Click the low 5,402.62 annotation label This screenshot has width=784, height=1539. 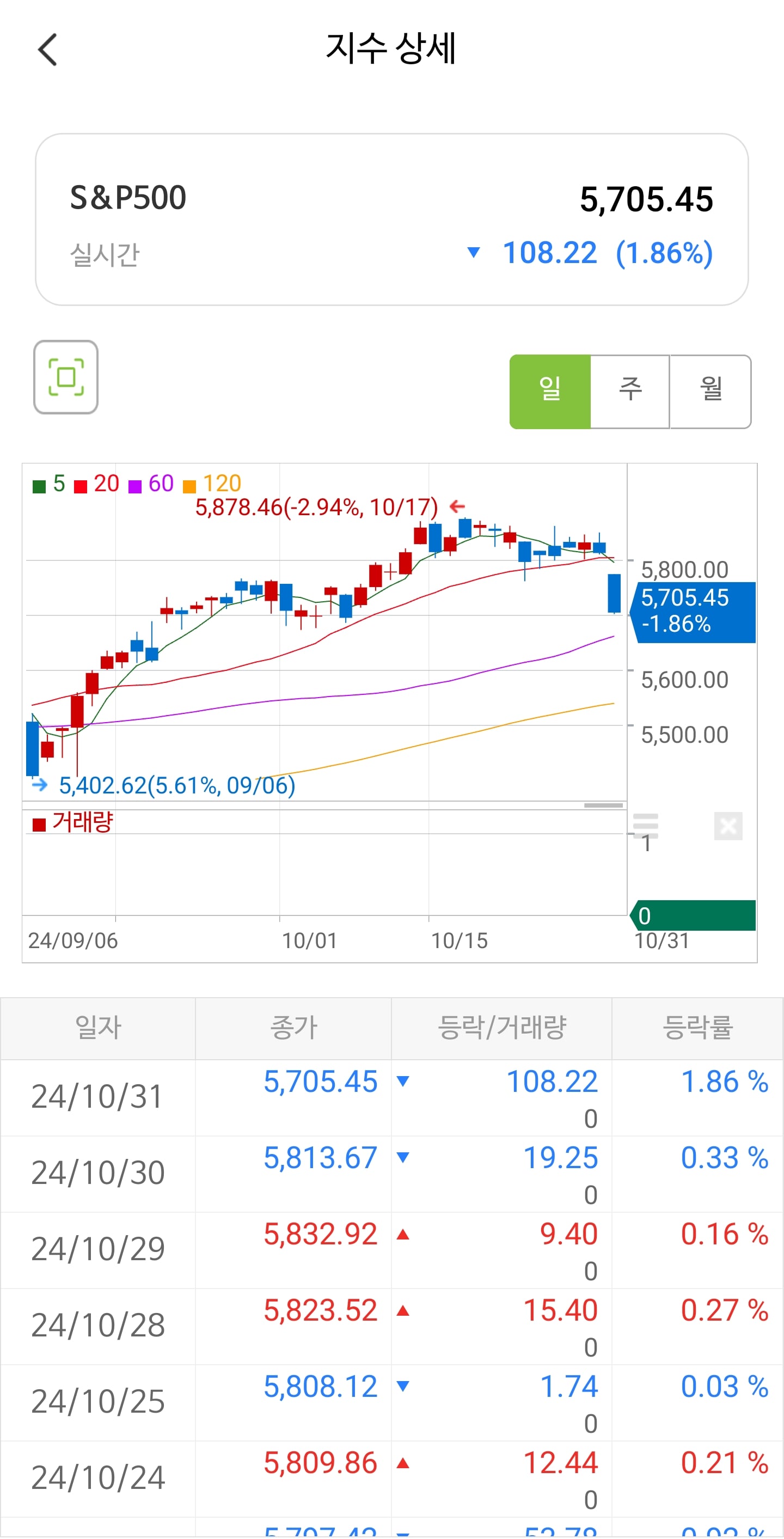pos(177,785)
